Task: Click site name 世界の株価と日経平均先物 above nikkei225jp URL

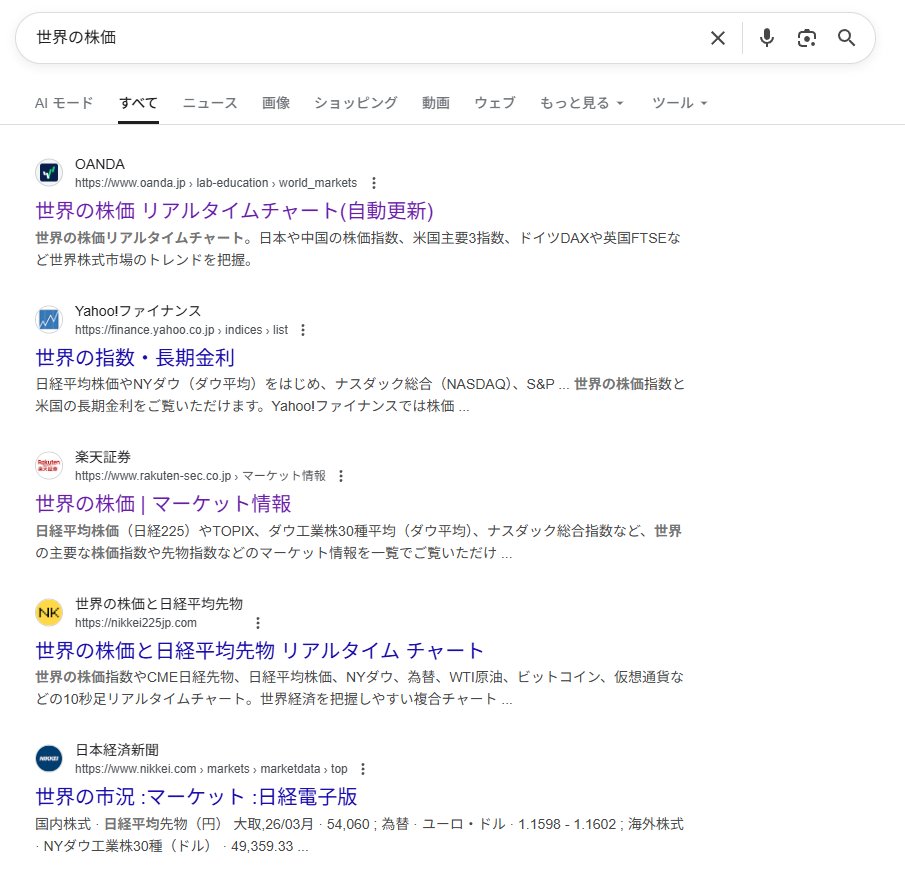Action: click(x=159, y=604)
